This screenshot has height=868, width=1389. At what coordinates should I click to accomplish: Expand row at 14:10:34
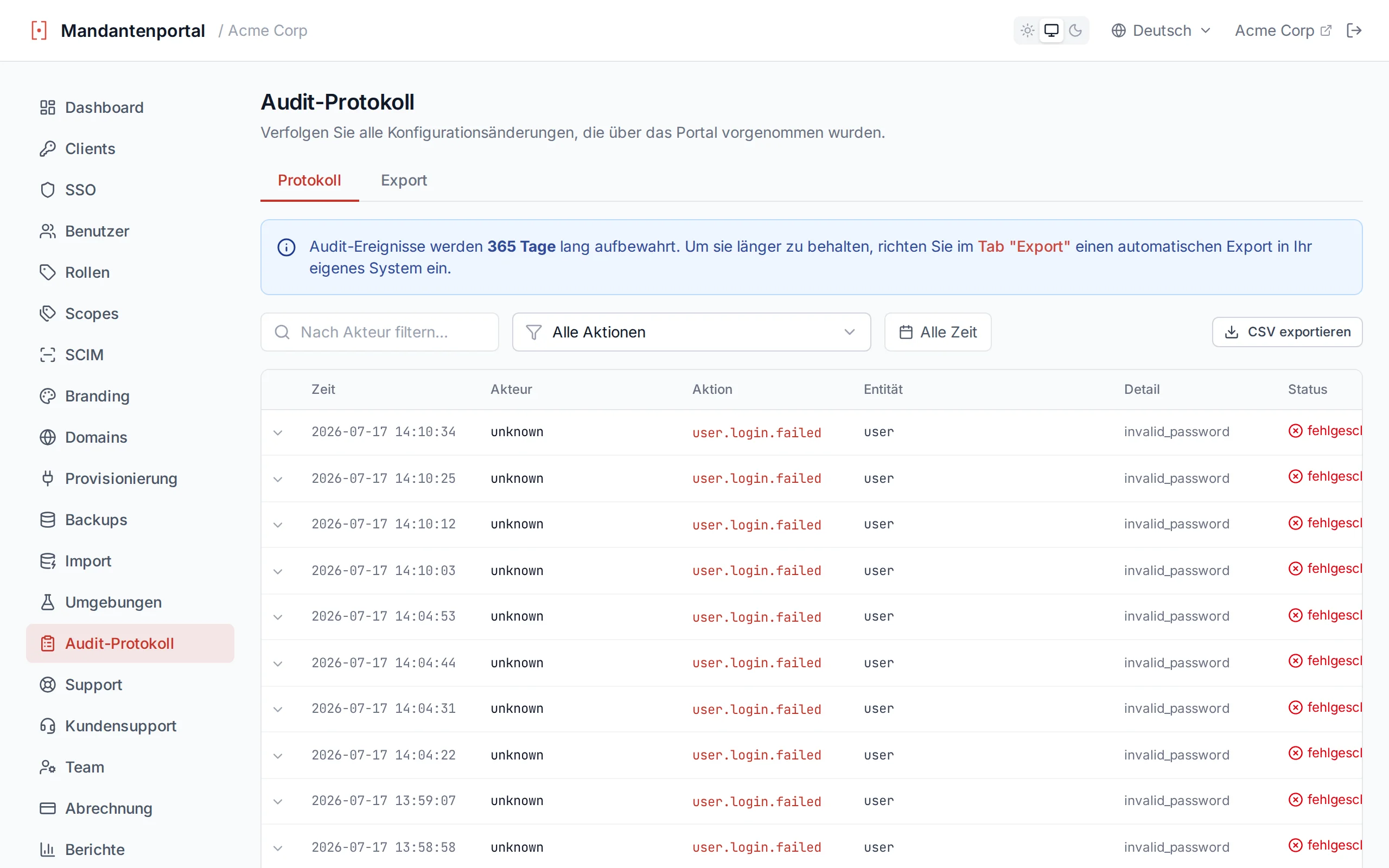point(278,432)
